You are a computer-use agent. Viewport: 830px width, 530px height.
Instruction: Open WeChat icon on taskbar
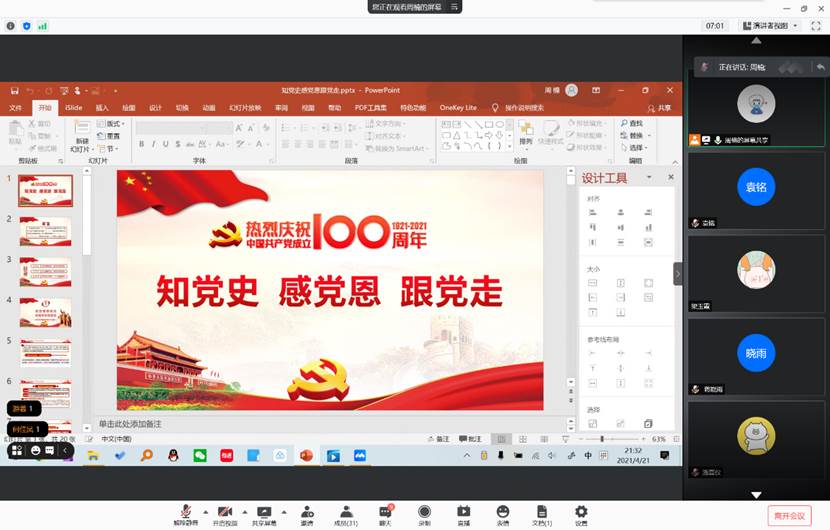(200, 455)
